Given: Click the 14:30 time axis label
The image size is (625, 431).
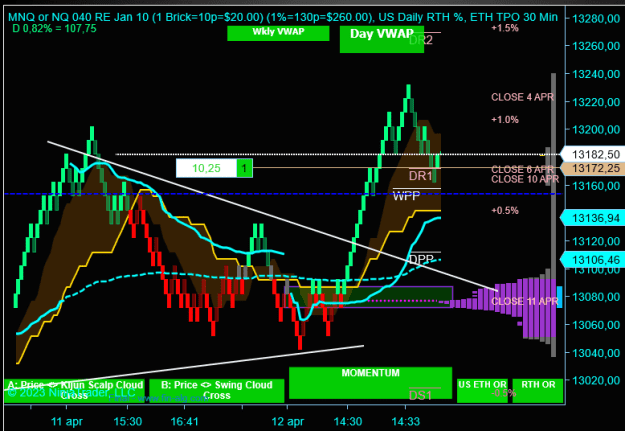Looking at the screenshot, I should (348, 421).
